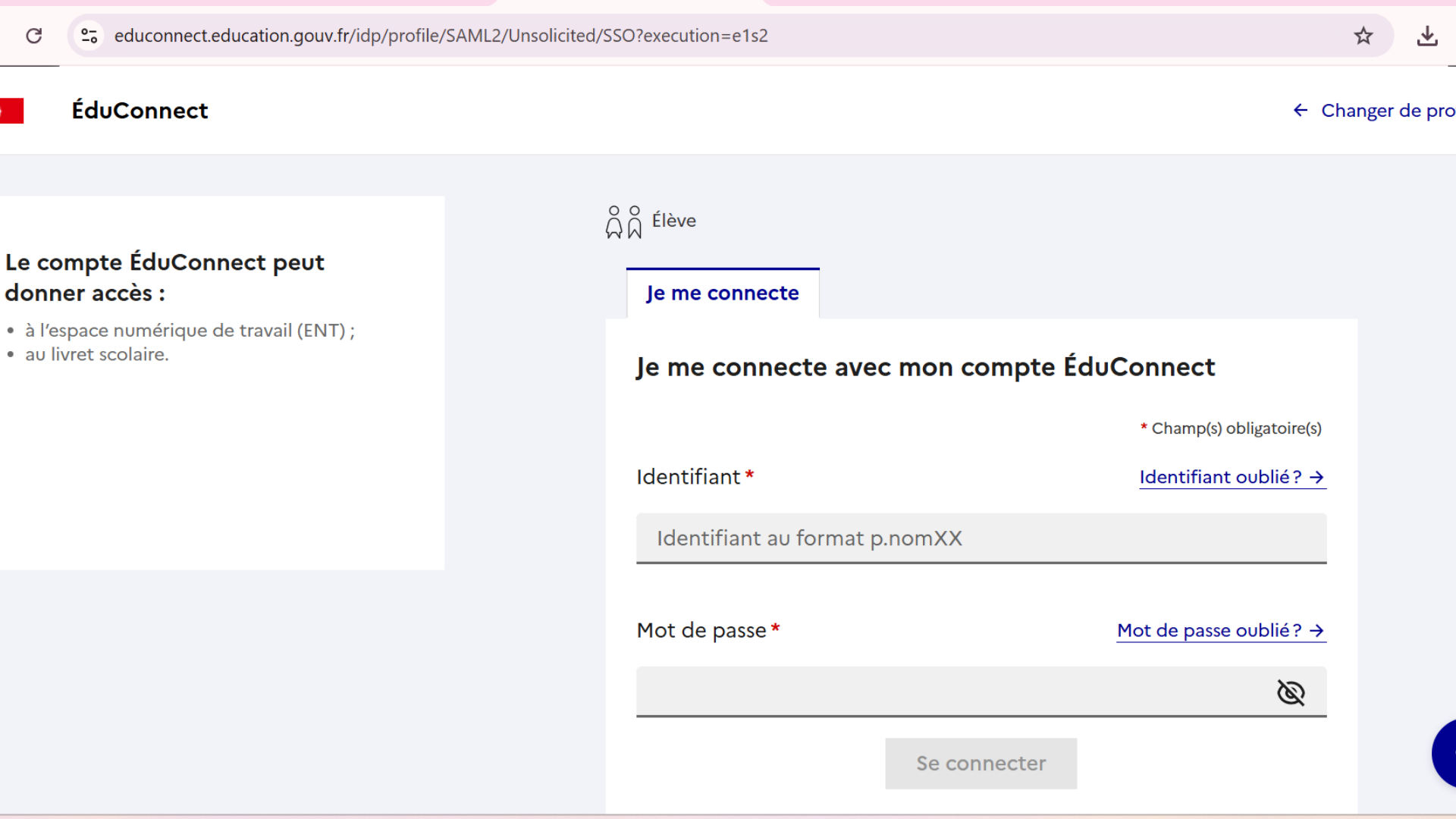Image resolution: width=1456 pixels, height=819 pixels.
Task: Open browser downloads icon
Action: pos(1427,36)
